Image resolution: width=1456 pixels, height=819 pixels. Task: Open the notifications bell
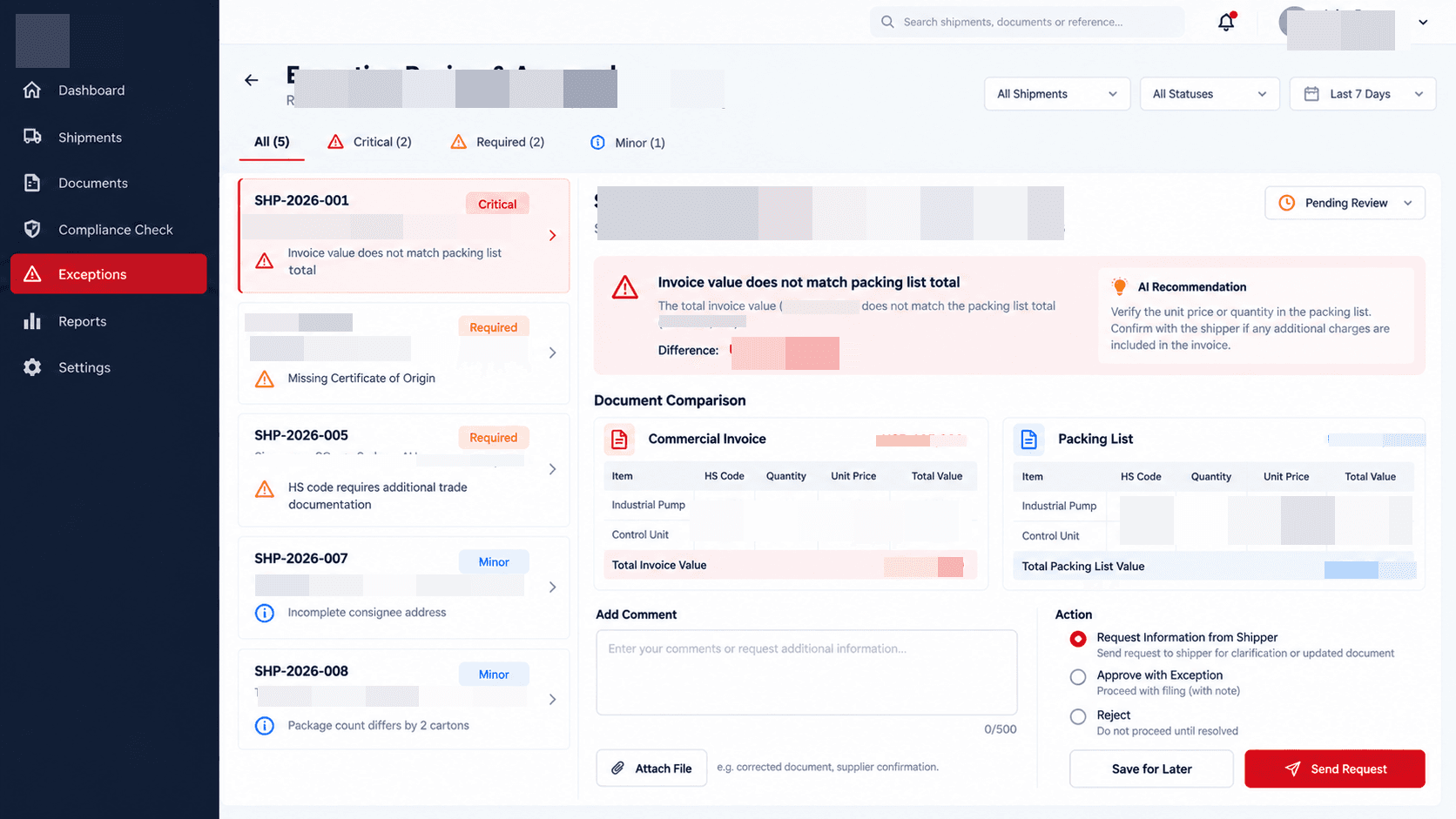[x=1226, y=22]
